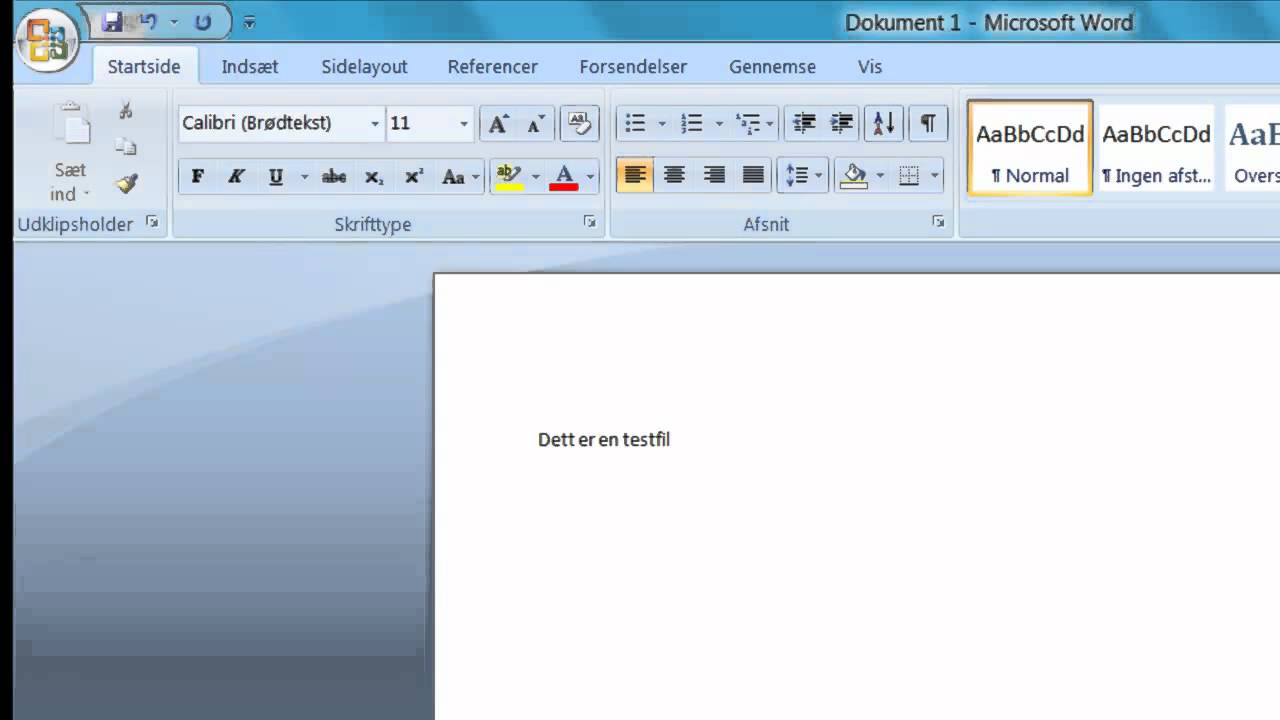
Task: Open the numbering library dropdown
Action: pyautogui.click(x=718, y=123)
